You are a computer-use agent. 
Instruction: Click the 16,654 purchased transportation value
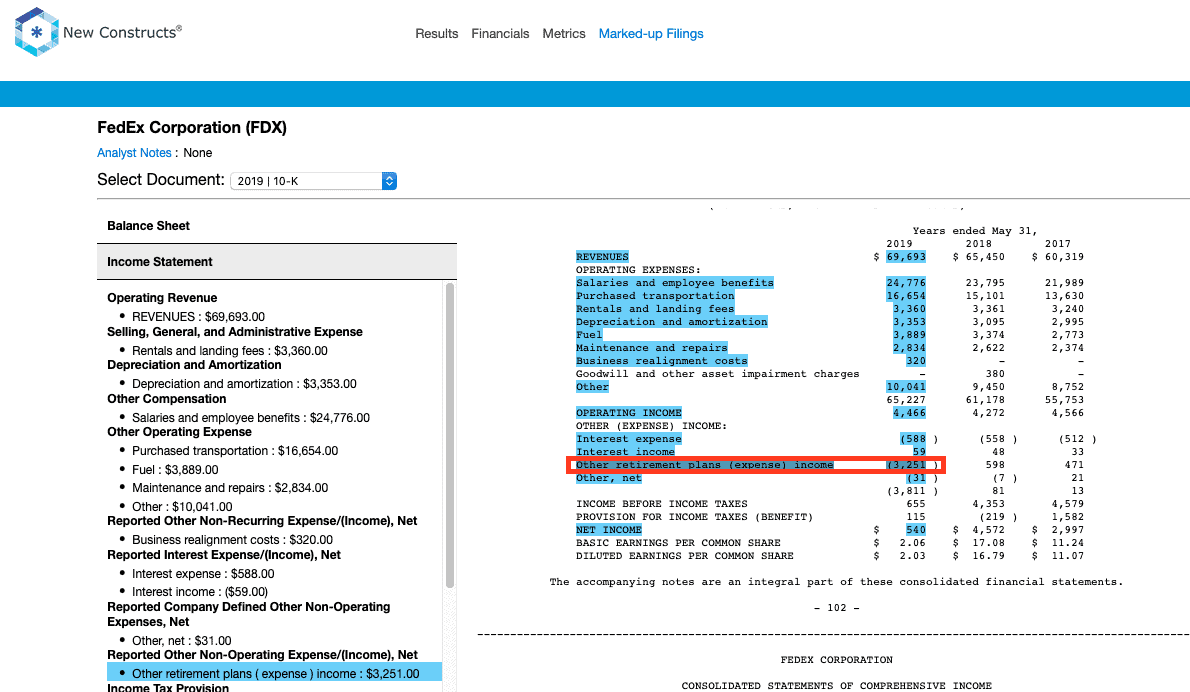tap(905, 296)
